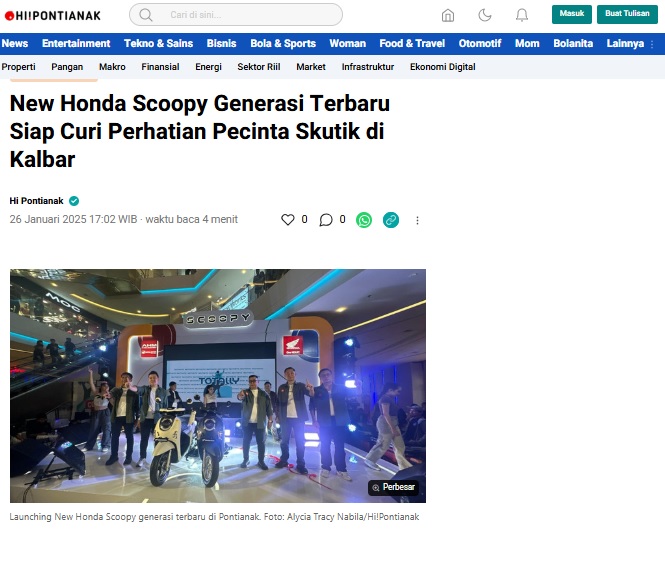Click the Scoopy launch photo

pyautogui.click(x=218, y=386)
